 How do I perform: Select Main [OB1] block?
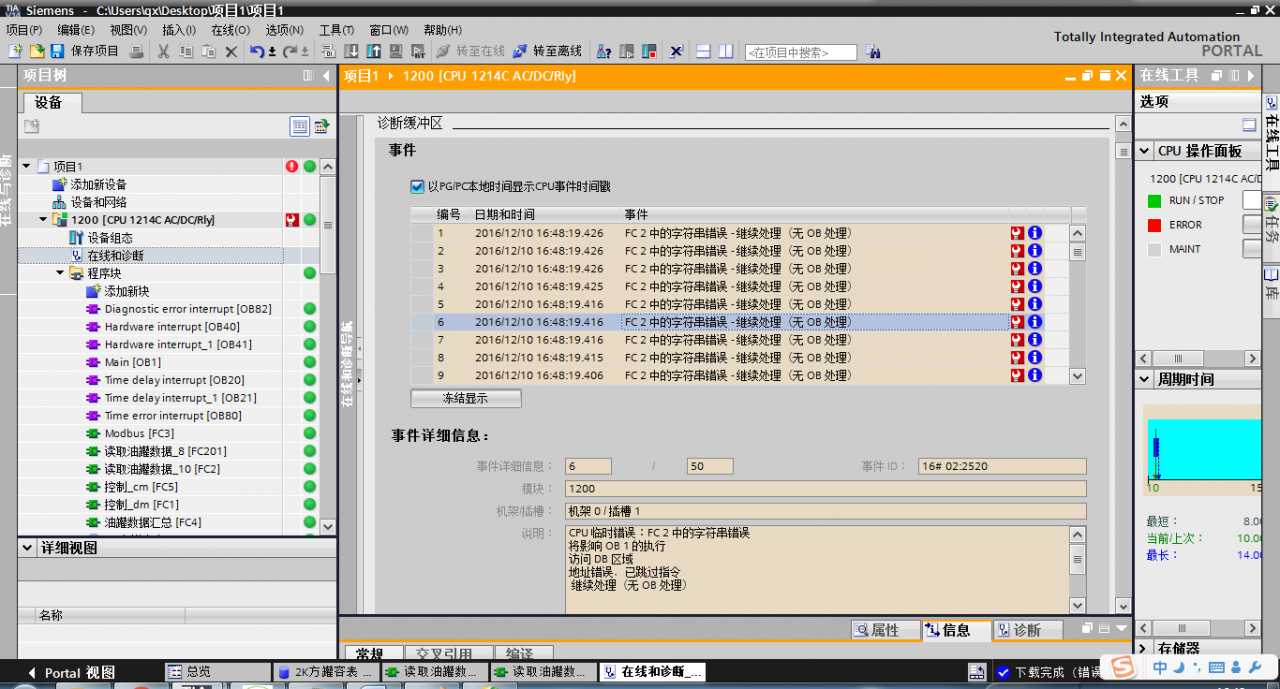point(133,362)
